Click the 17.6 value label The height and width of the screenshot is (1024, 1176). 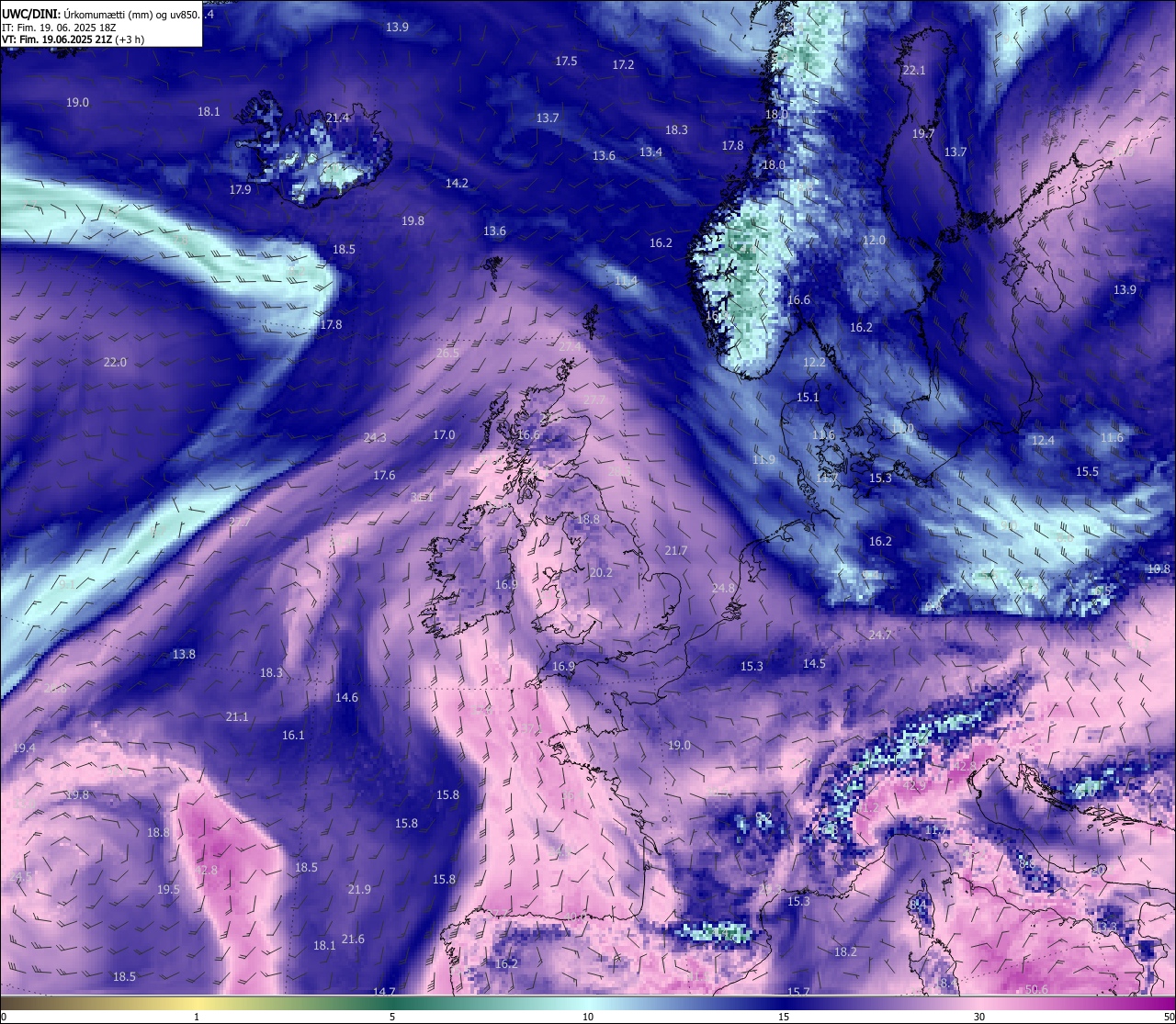(x=384, y=475)
